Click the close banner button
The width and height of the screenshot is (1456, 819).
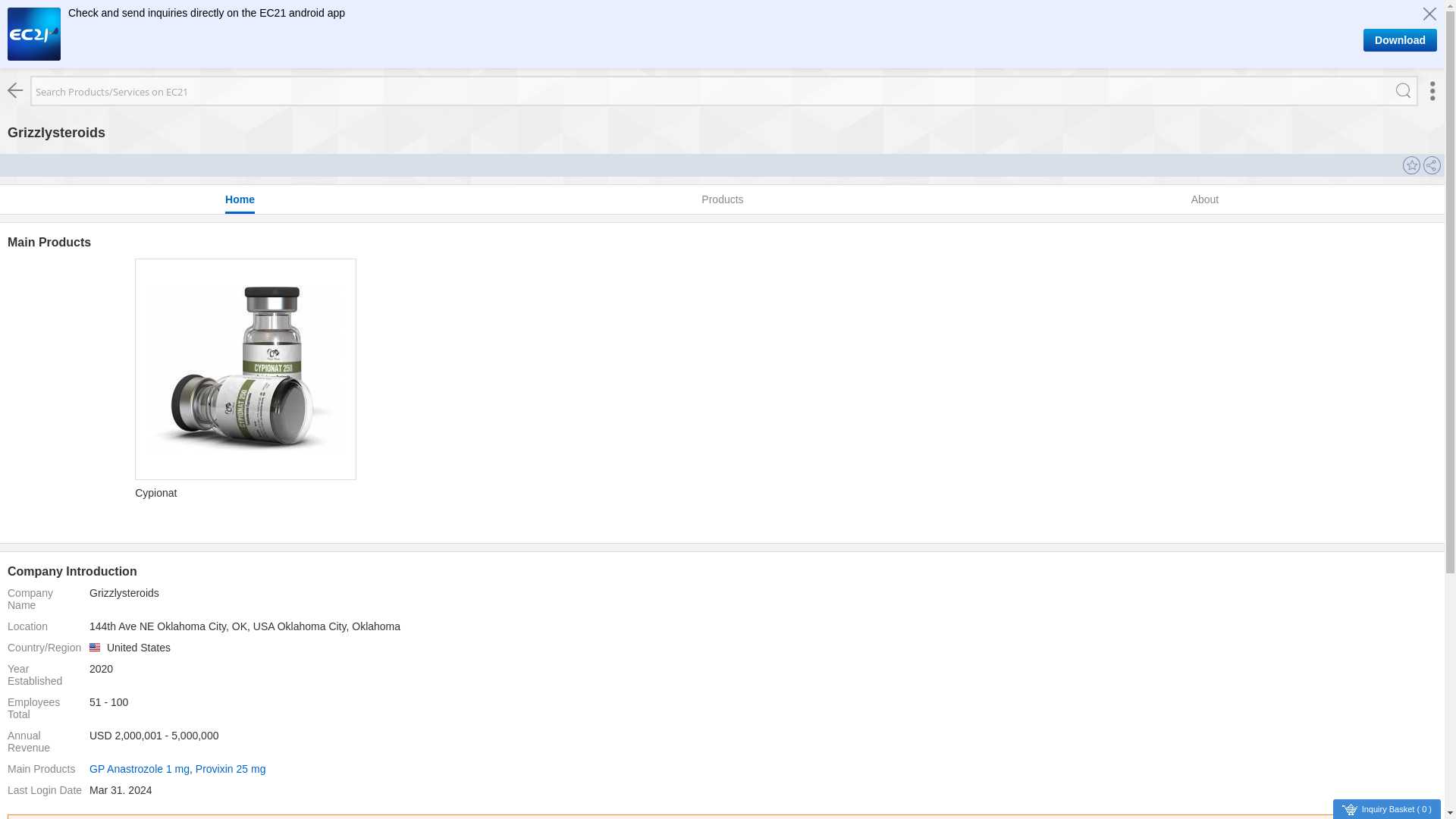(x=1430, y=13)
